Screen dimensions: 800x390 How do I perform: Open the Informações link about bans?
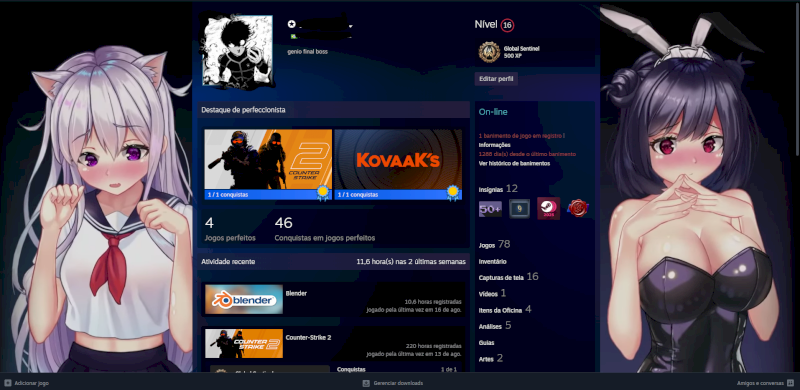tap(494, 145)
